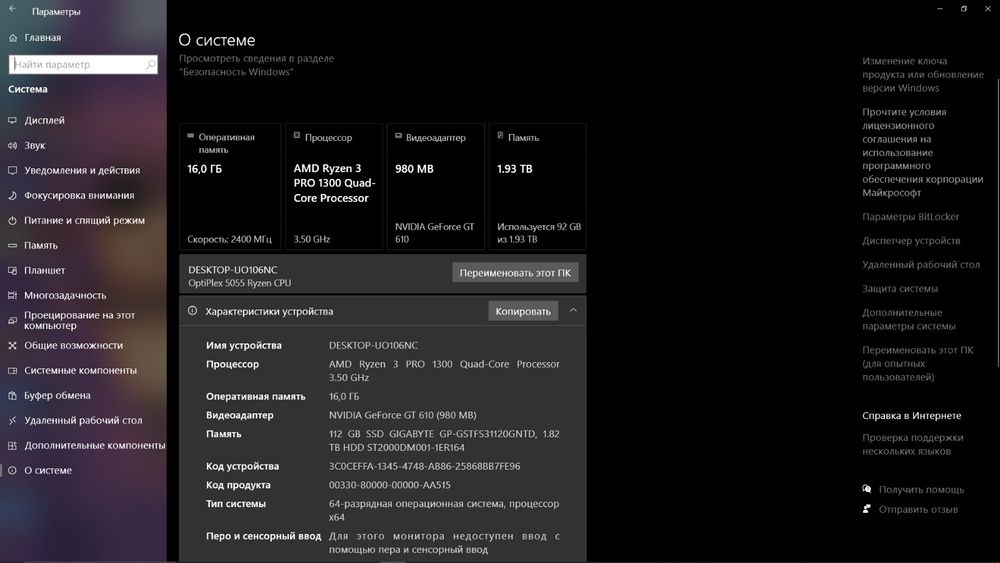Click the Уведомления и действия icon
The height and width of the screenshot is (563, 1000).
point(12,170)
